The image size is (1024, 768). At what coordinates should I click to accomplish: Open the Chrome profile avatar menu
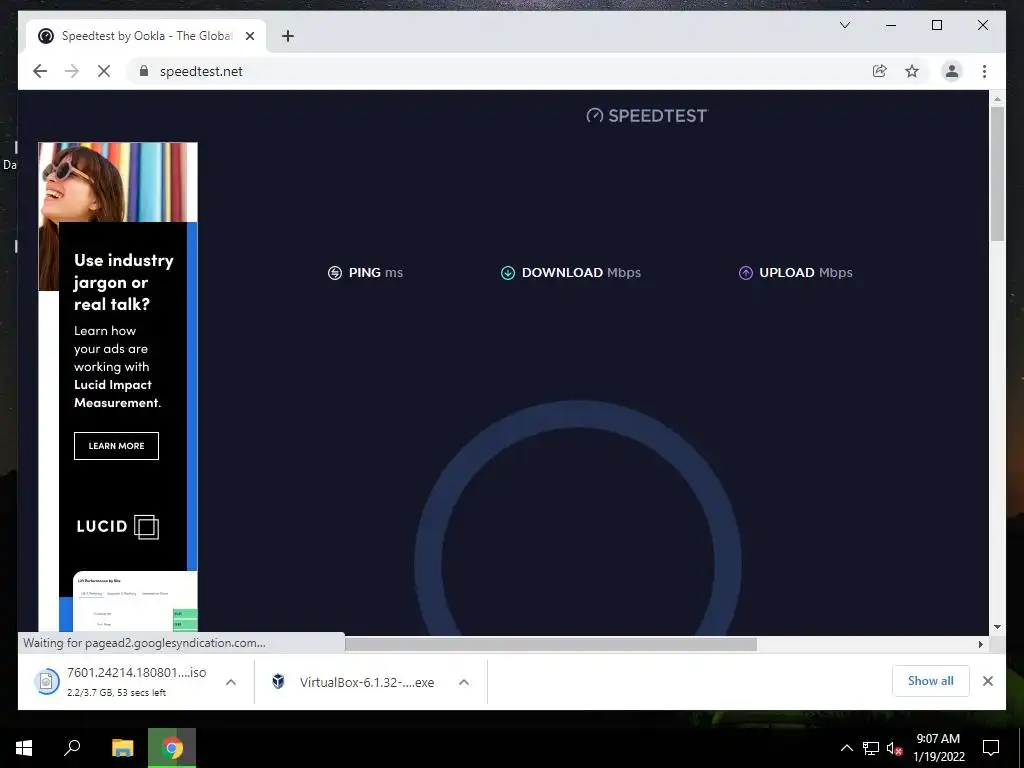point(952,71)
